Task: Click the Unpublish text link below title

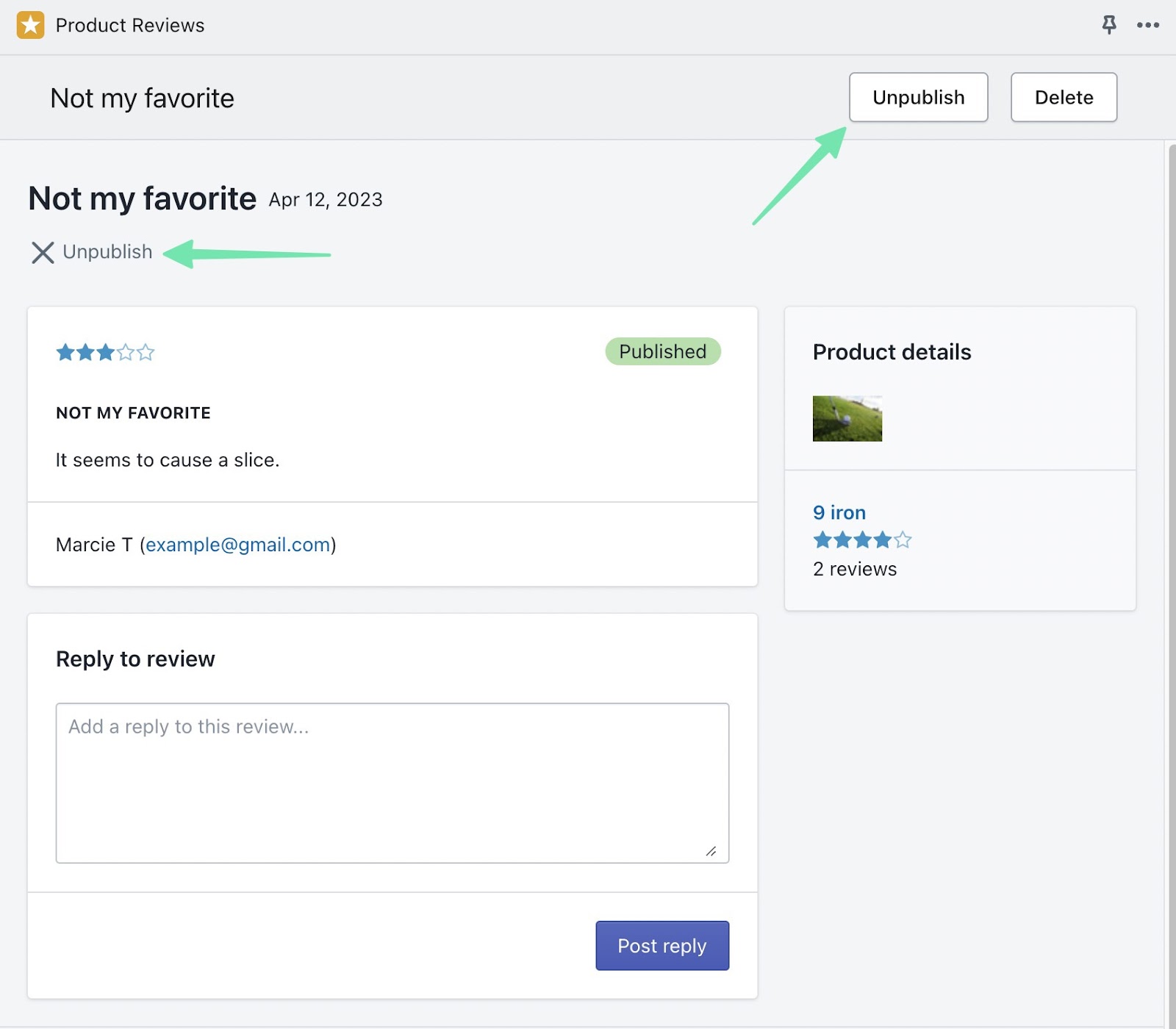Action: [107, 252]
